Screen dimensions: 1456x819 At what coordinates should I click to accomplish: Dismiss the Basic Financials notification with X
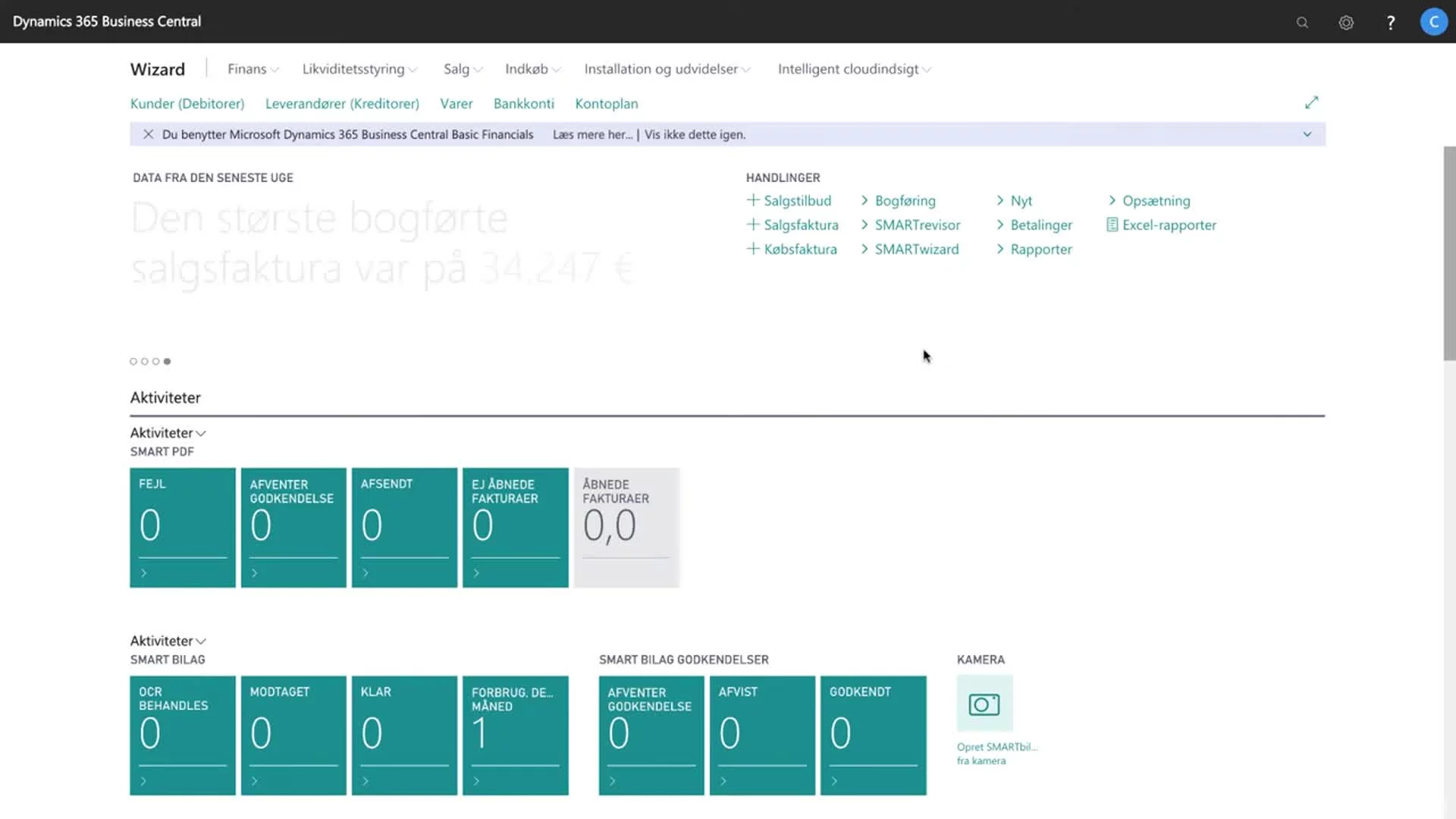coord(149,134)
